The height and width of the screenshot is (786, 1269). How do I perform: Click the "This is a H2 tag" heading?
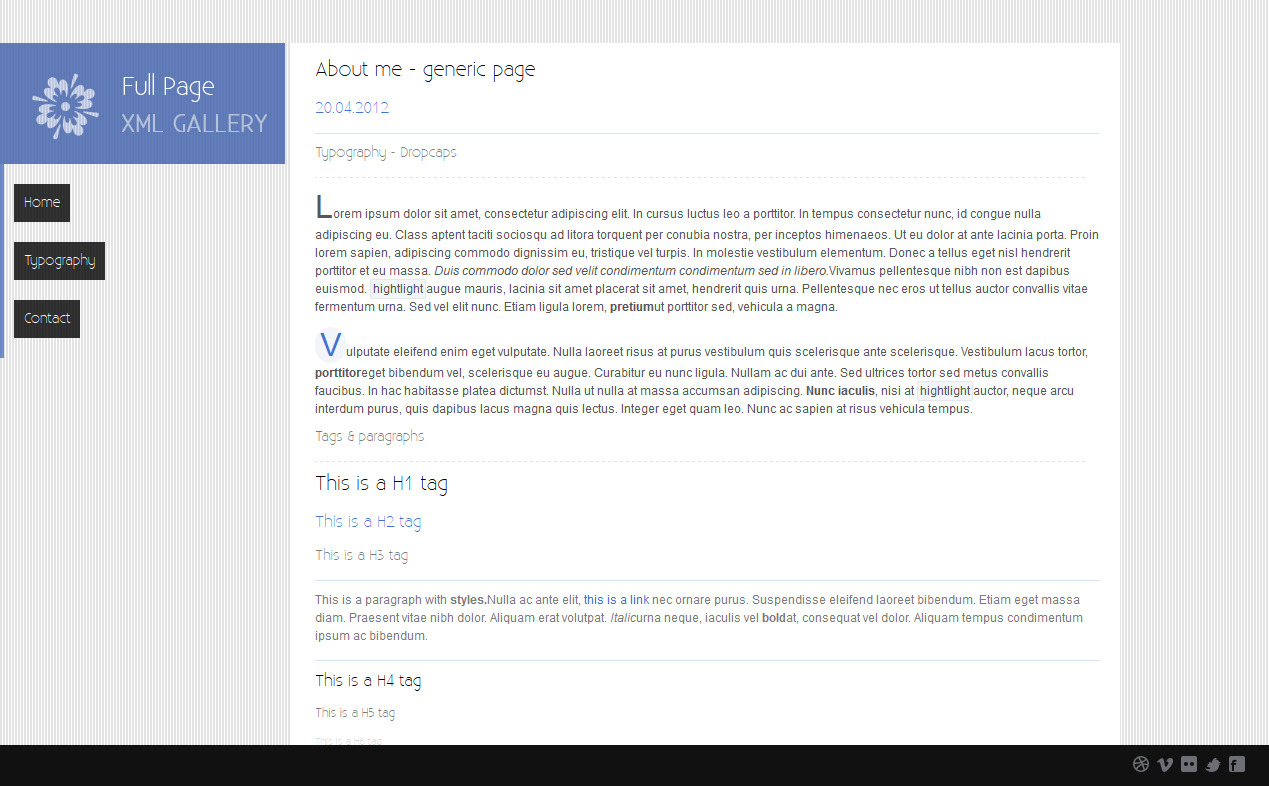(x=368, y=521)
